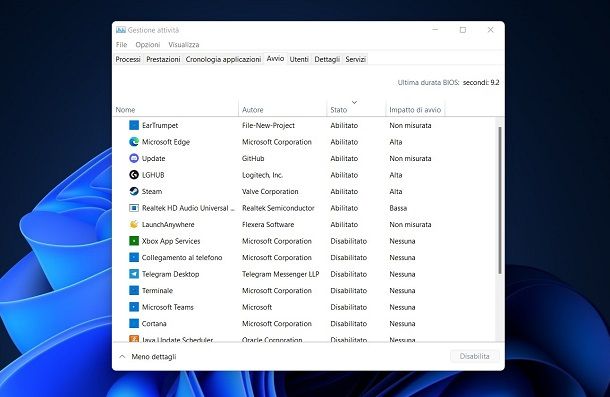Switch to the Dettagli tab
Image resolution: width=610 pixels, height=397 pixels.
pos(327,59)
